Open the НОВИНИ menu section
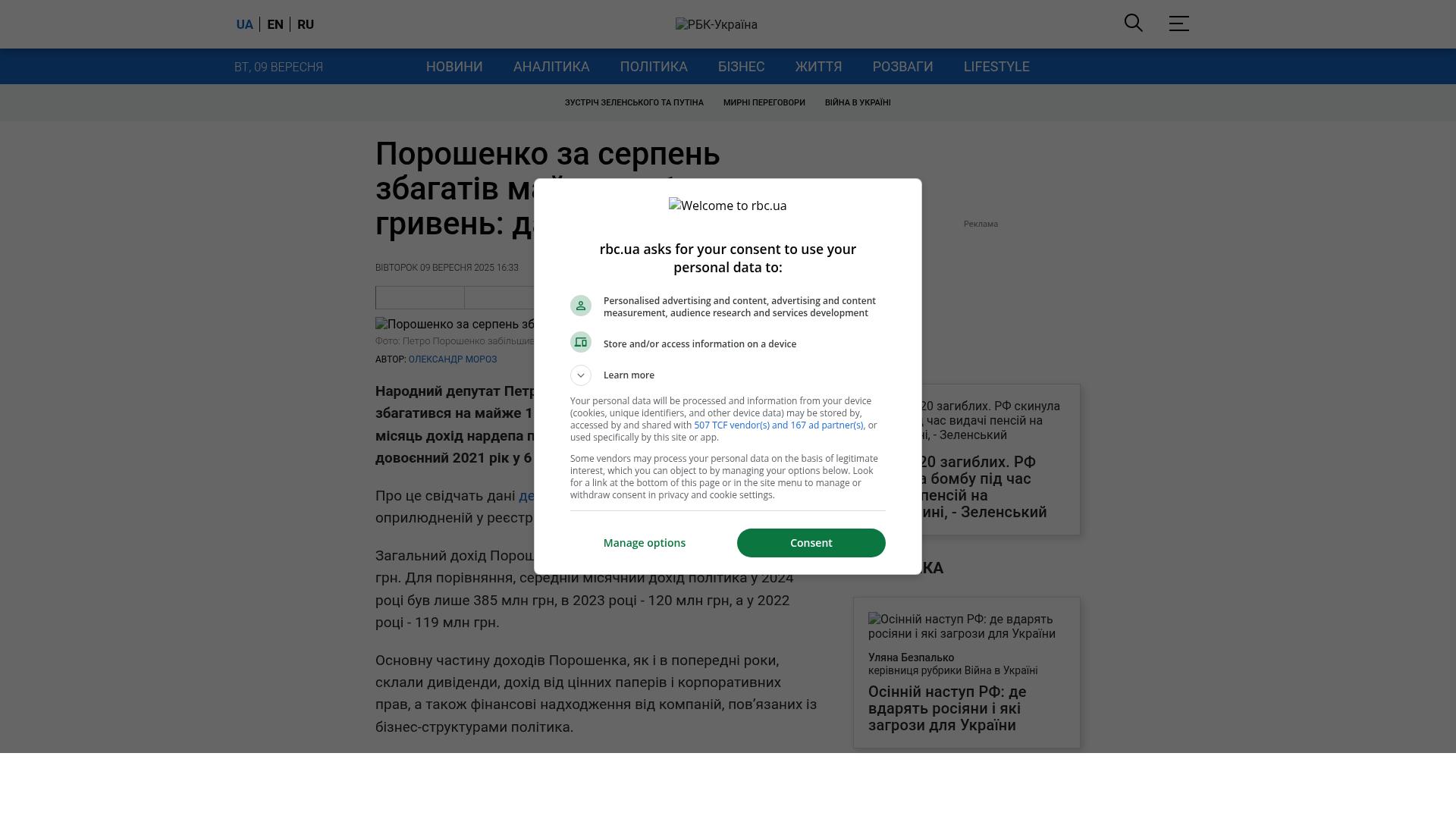1456x819 pixels. click(454, 67)
